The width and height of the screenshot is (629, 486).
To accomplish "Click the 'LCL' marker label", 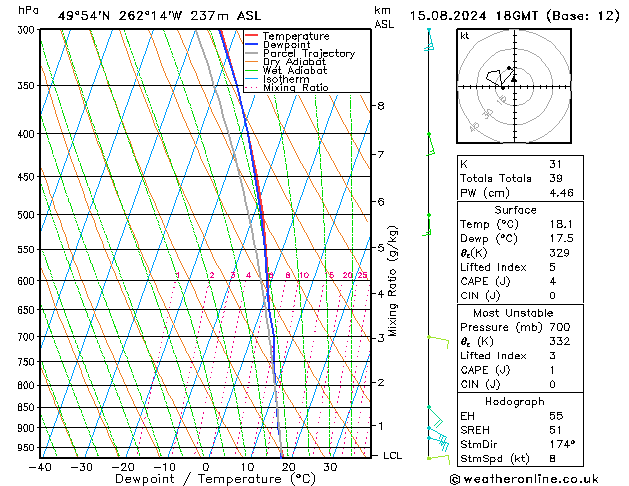I will (392, 456).
